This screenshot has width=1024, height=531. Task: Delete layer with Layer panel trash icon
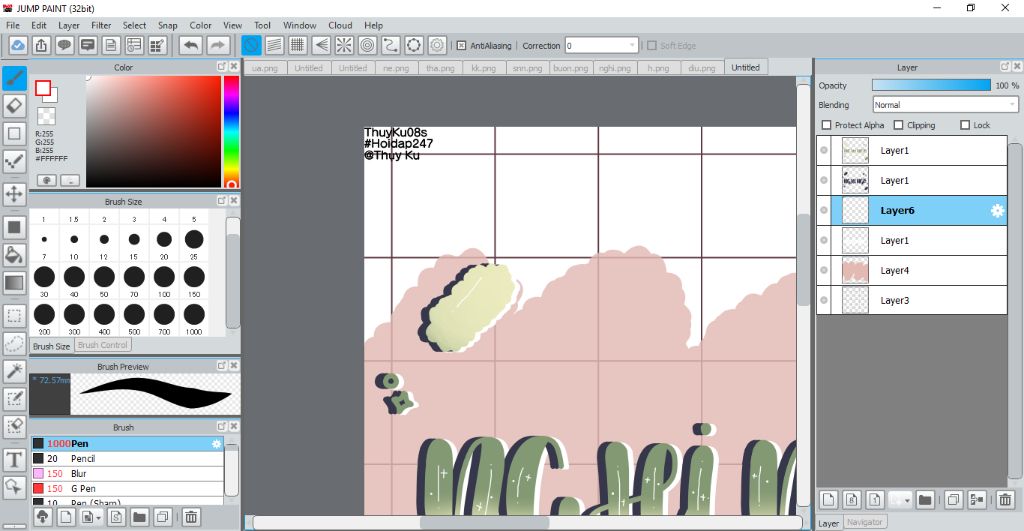pyautogui.click(x=1005, y=500)
